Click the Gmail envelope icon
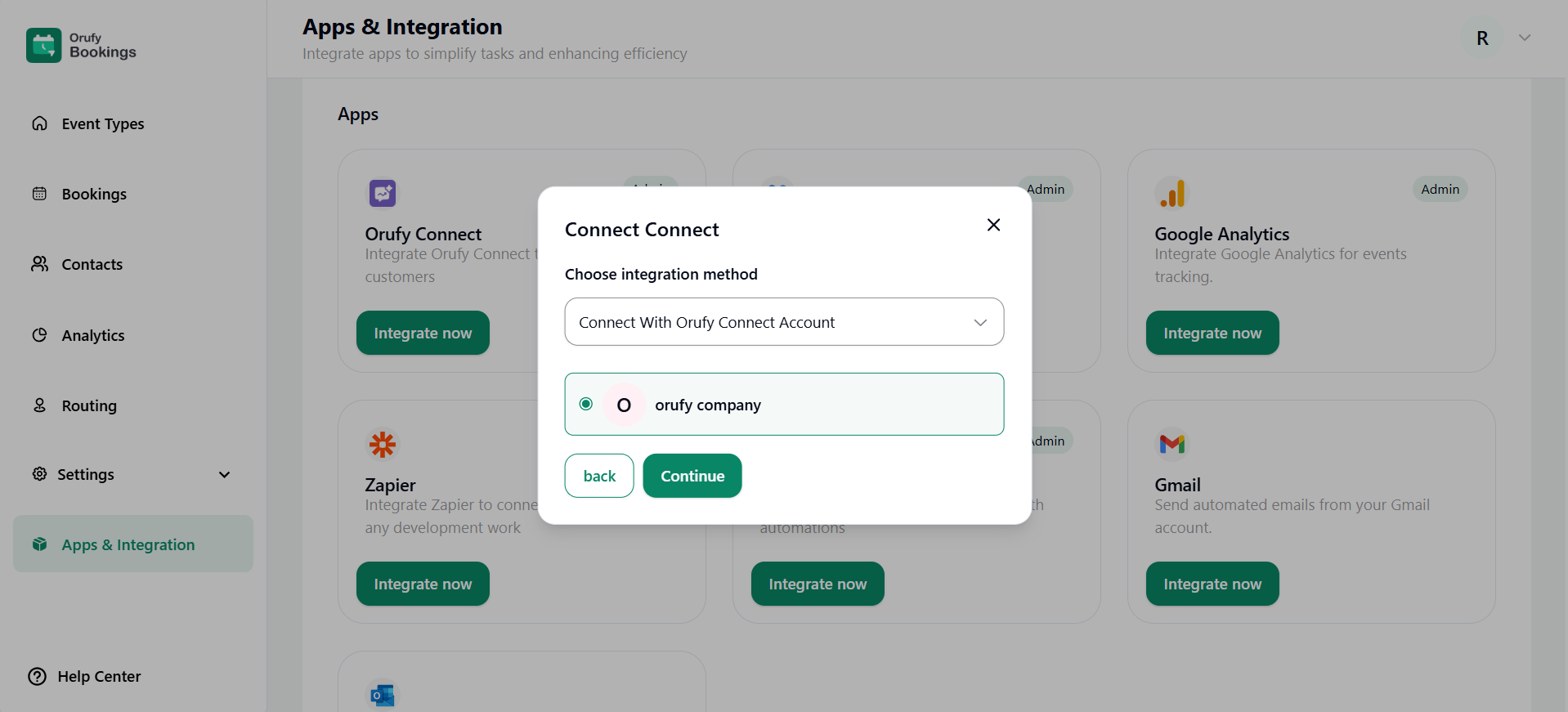The width and height of the screenshot is (1568, 712). click(1172, 444)
